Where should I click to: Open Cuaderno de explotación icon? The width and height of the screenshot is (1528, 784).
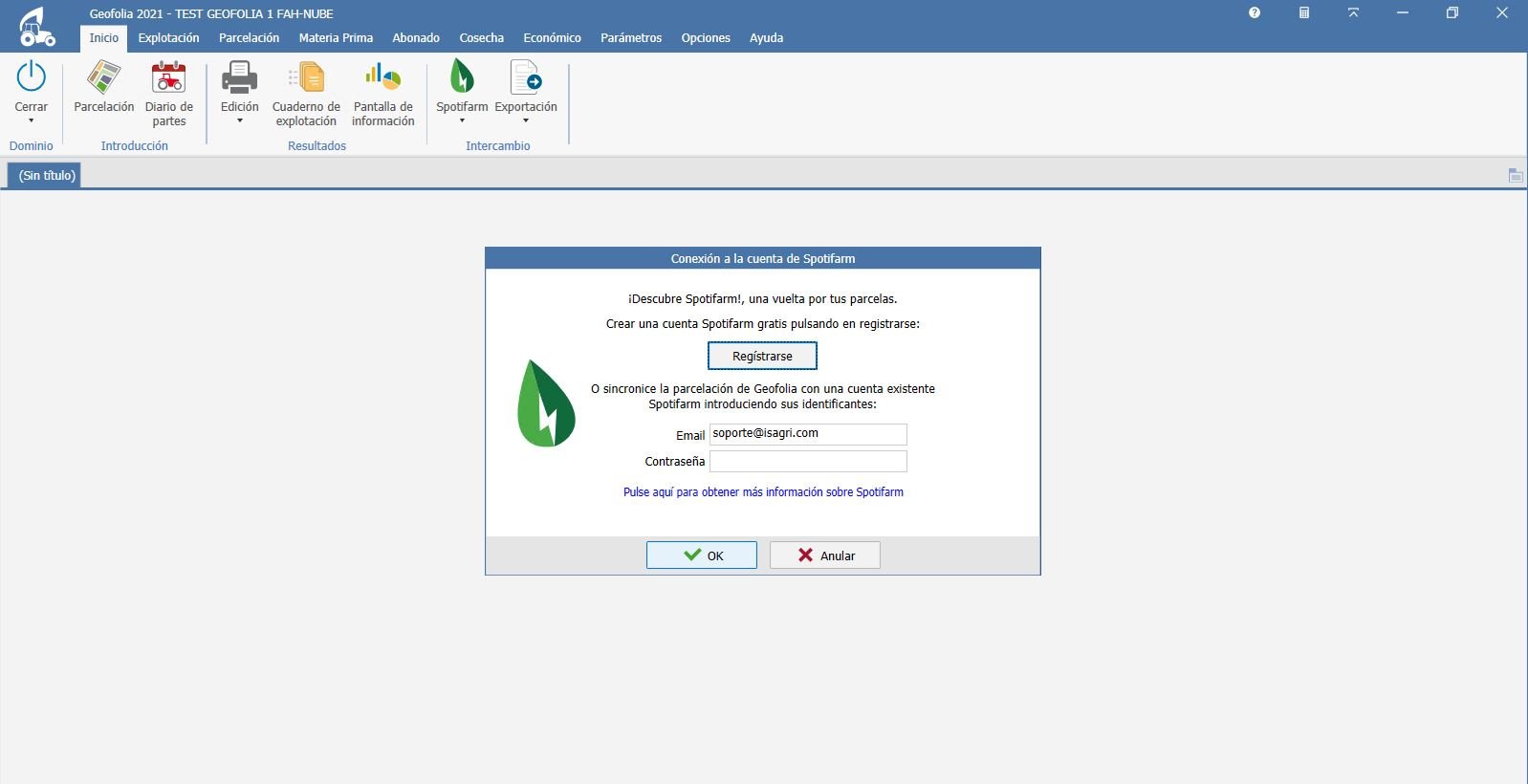point(306,76)
